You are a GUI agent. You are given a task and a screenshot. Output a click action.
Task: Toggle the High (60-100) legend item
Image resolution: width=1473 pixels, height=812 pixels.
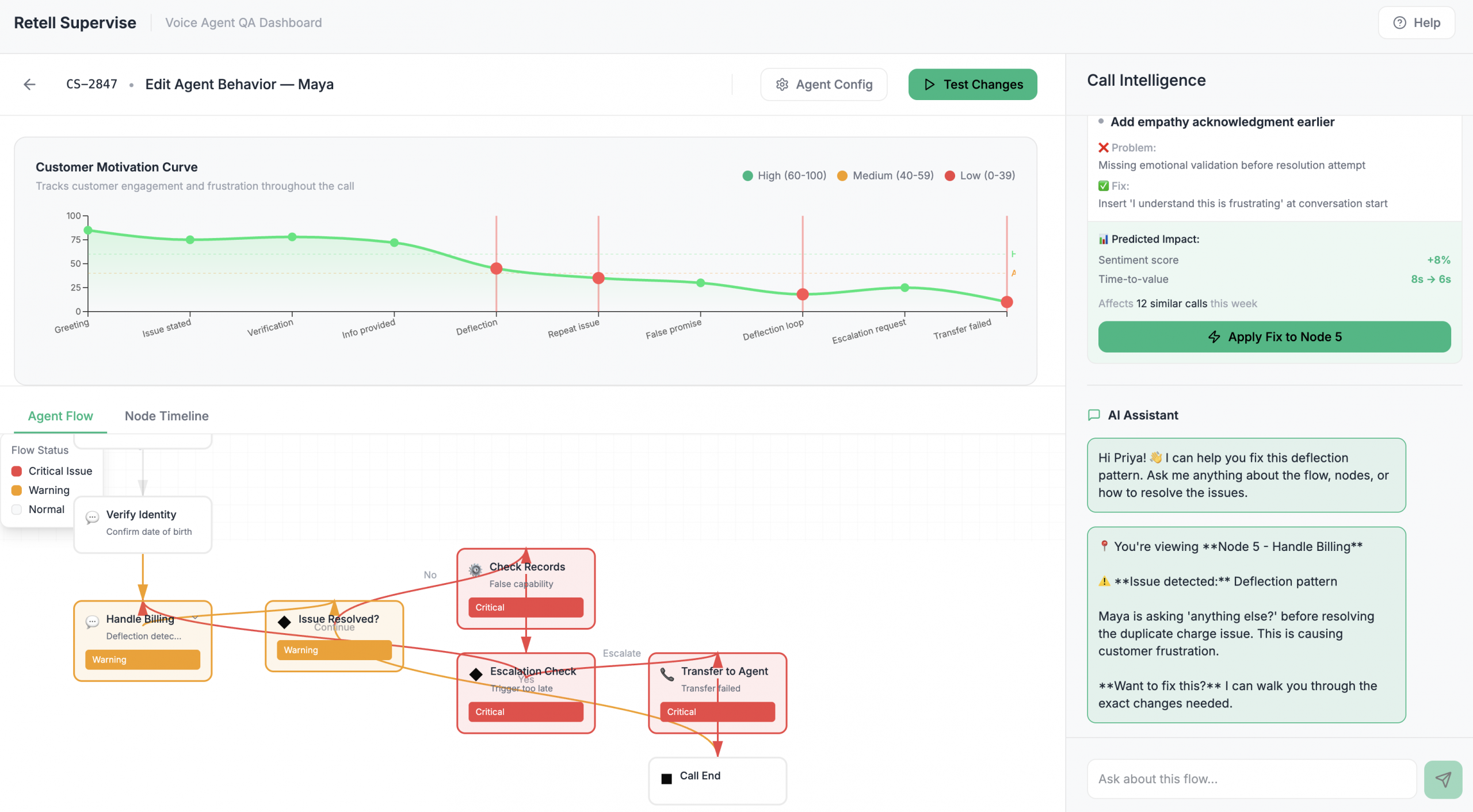click(784, 175)
